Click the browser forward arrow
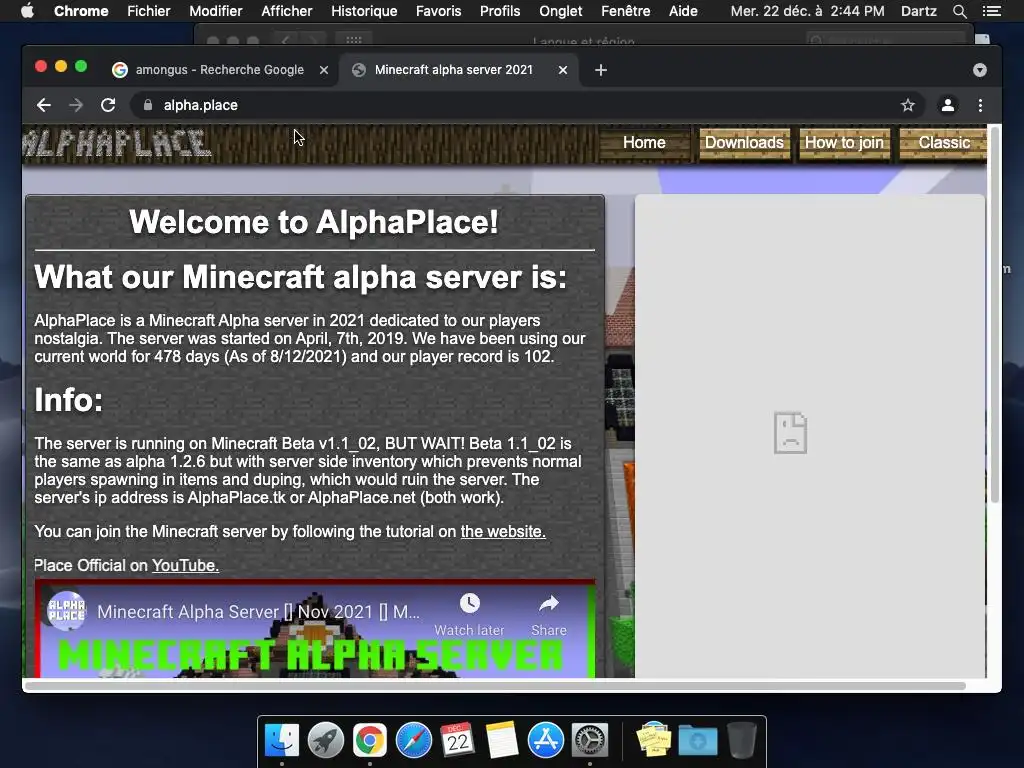The image size is (1024, 768). [x=76, y=105]
